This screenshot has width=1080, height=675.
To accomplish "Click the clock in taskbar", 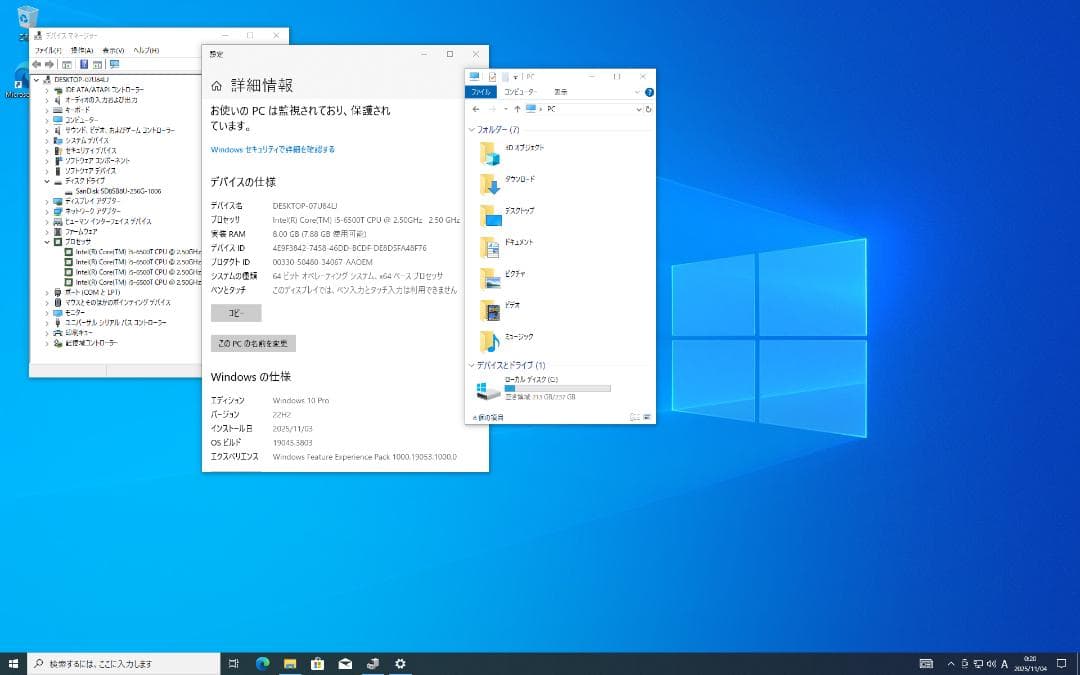I will pyautogui.click(x=1030, y=664).
